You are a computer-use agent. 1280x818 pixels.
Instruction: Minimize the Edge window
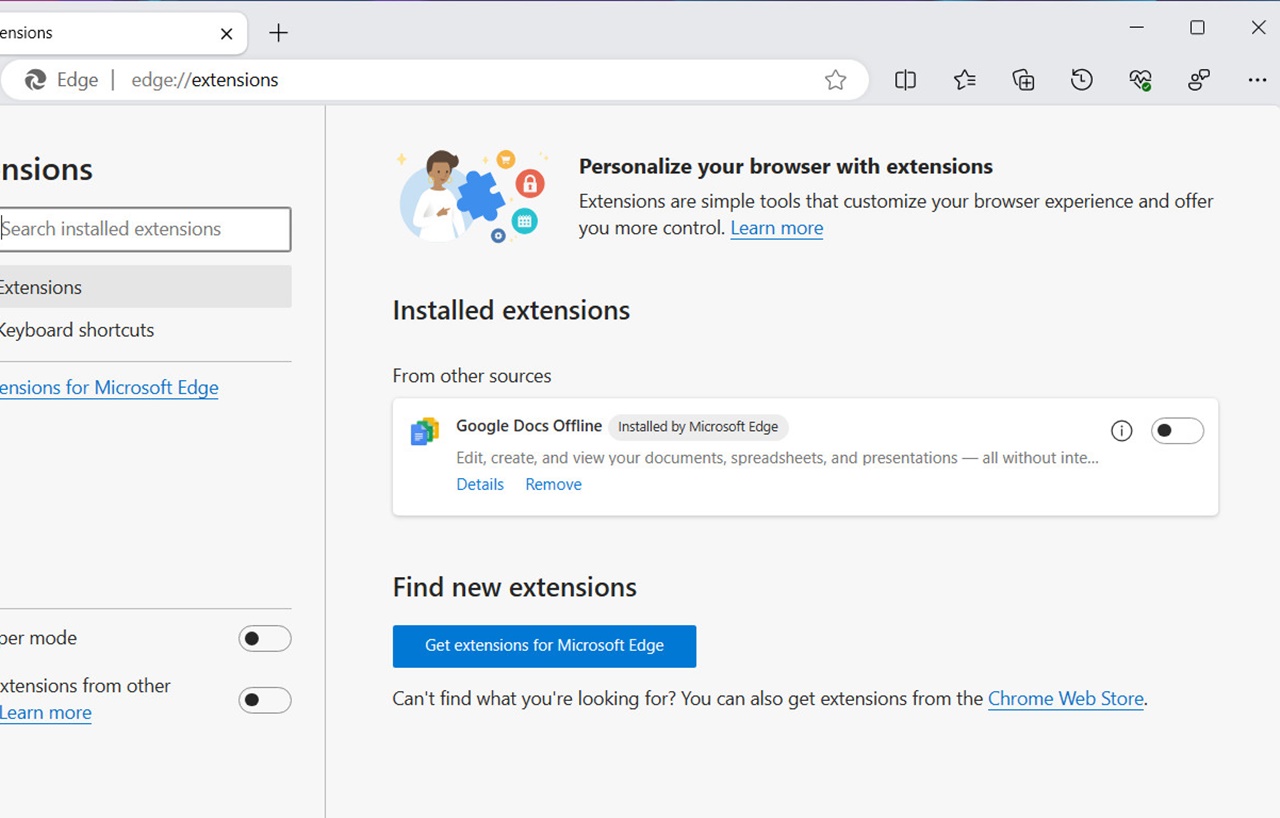click(x=1137, y=28)
